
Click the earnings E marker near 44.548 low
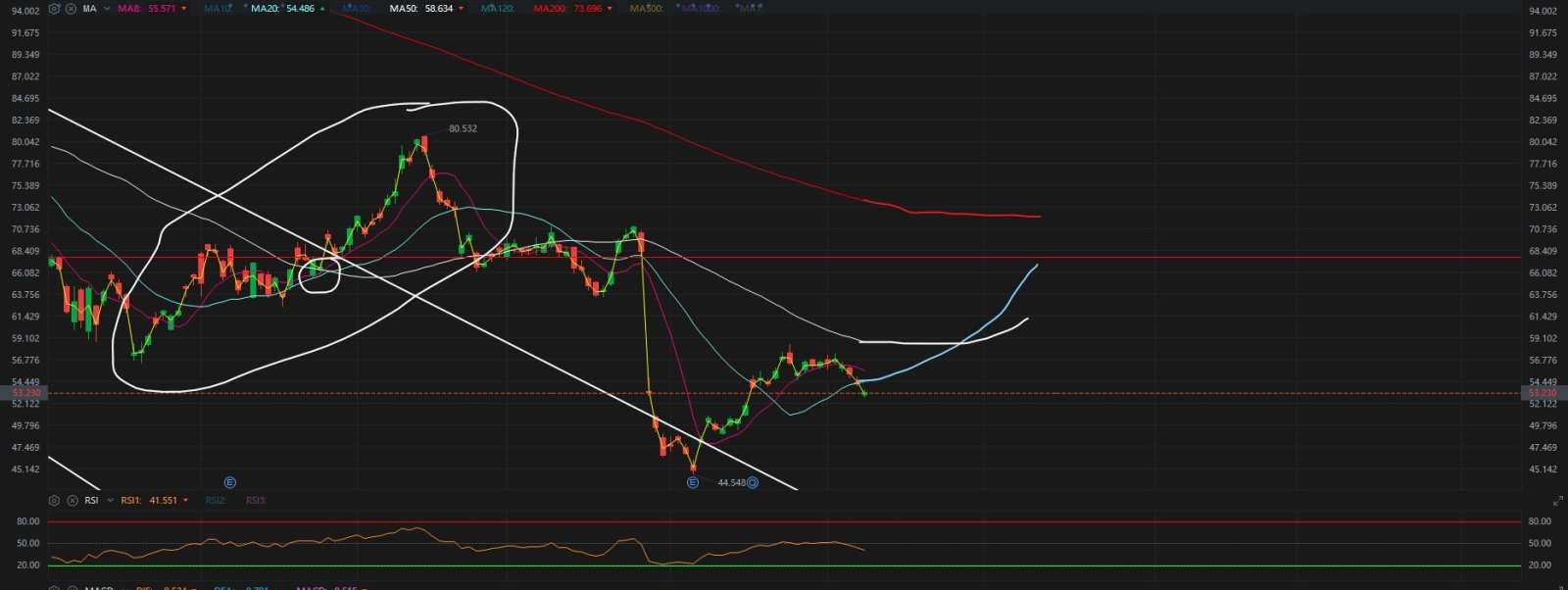(x=693, y=483)
